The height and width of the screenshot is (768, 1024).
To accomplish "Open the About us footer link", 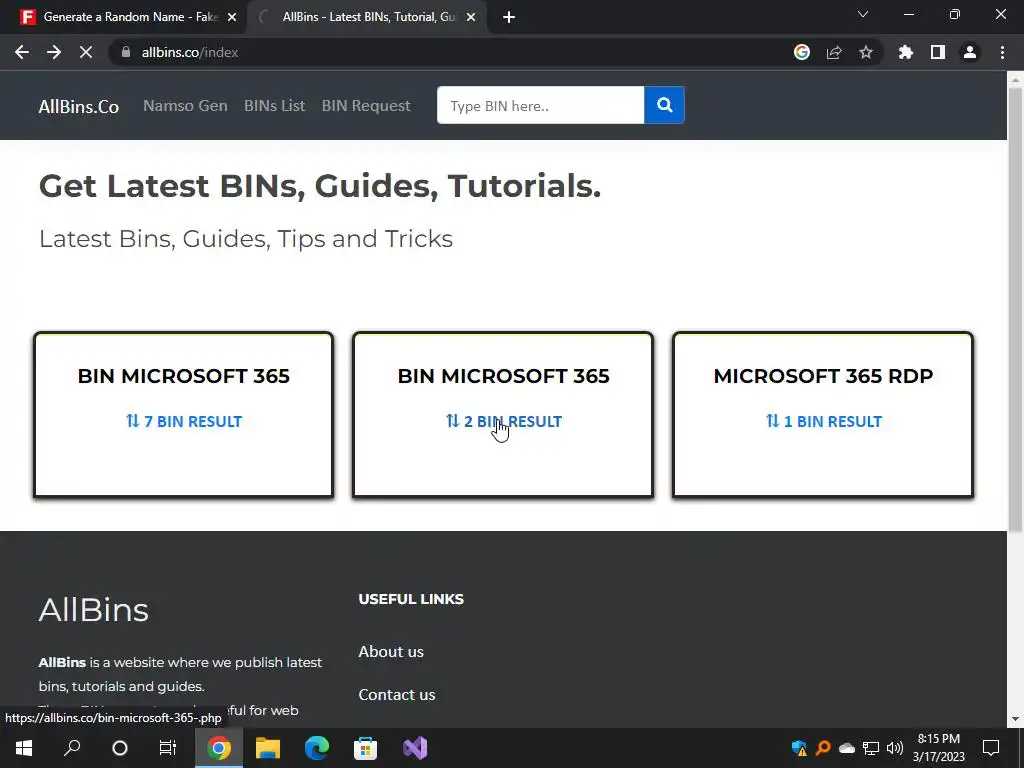I will [391, 651].
